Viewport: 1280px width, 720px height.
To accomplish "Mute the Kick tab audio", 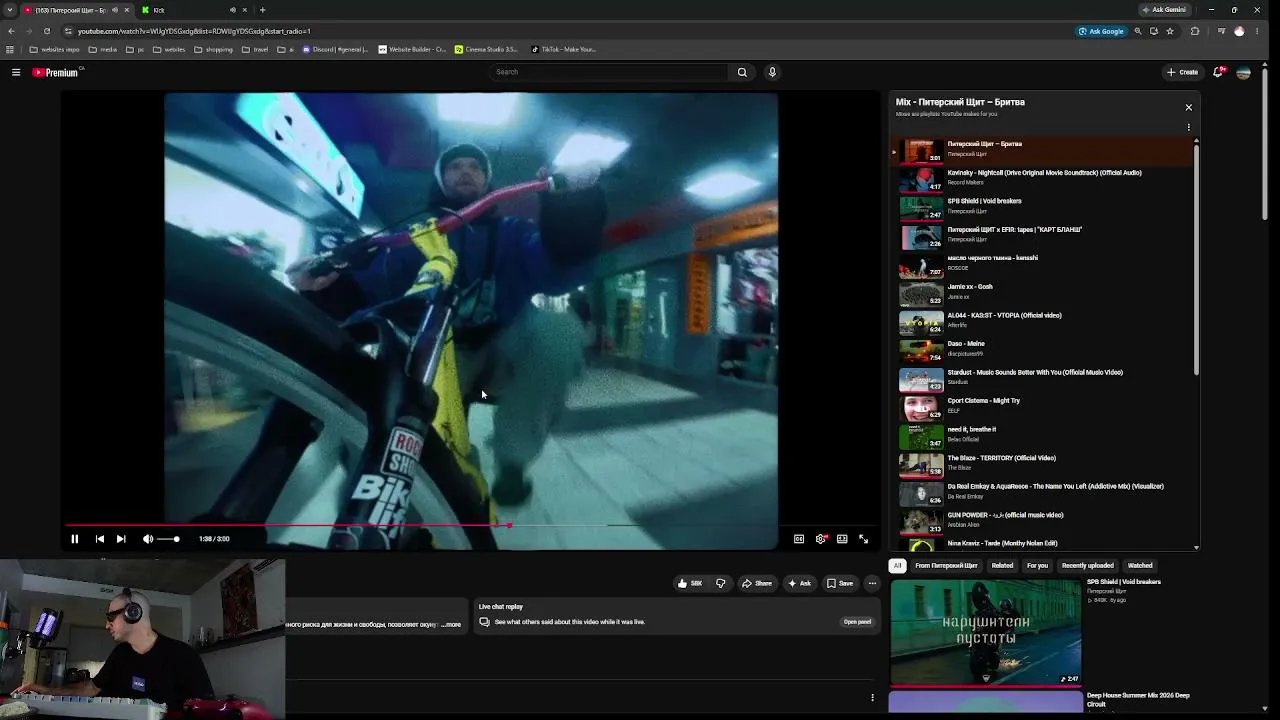I will pyautogui.click(x=233, y=10).
